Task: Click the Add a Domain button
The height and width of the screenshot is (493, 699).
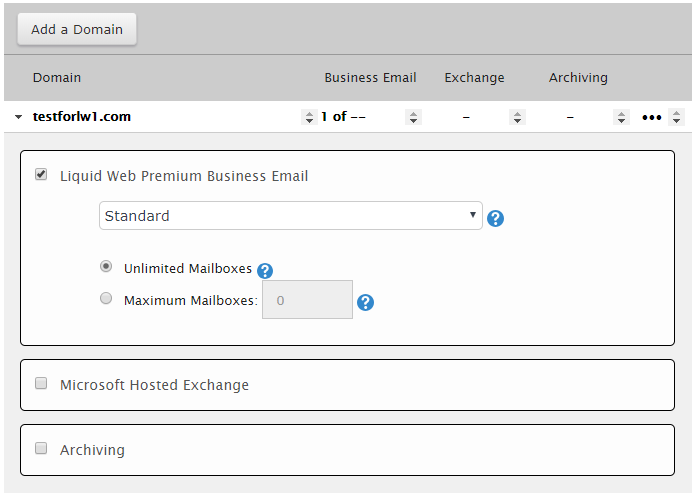Action: (77, 29)
